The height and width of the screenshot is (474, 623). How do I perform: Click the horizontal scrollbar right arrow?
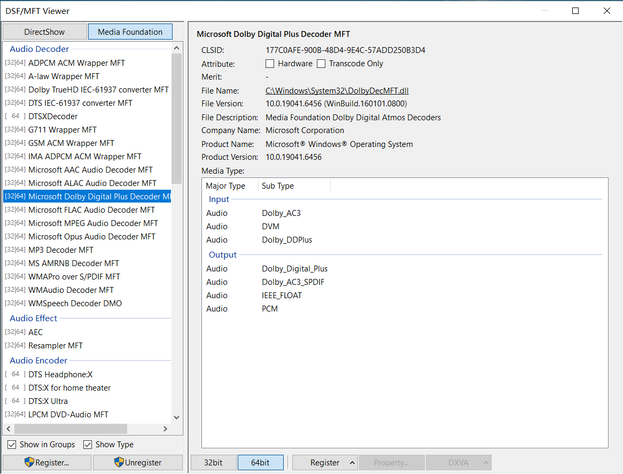165,429
